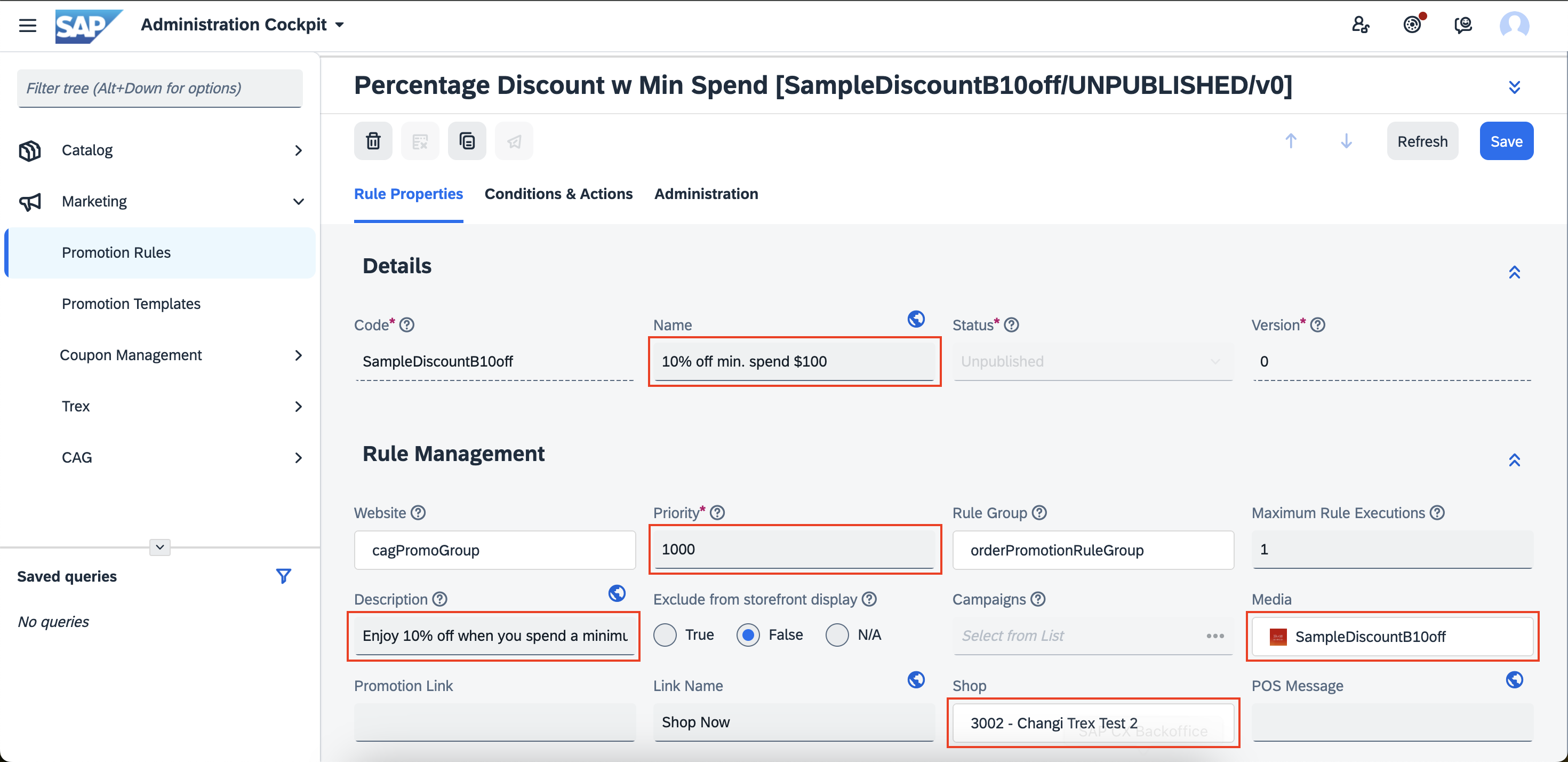Clone the rule with copy icon
The image size is (1568, 762).
[467, 141]
